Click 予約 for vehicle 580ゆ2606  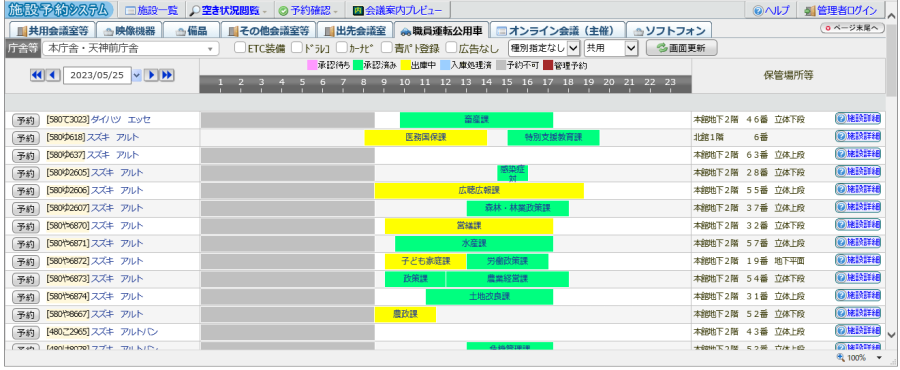(x=26, y=191)
